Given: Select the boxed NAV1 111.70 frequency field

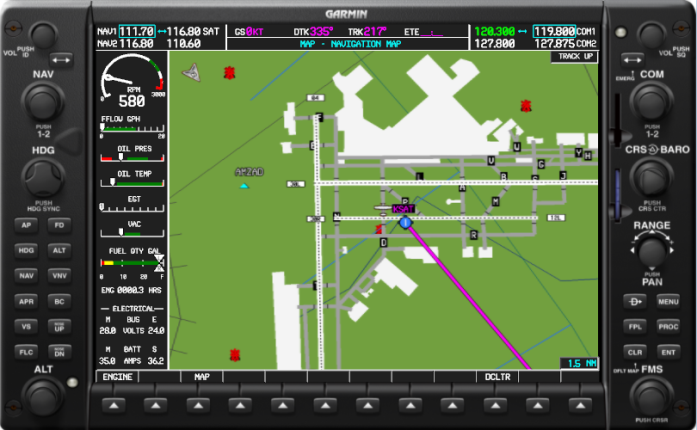Looking at the screenshot, I should coord(137,32).
